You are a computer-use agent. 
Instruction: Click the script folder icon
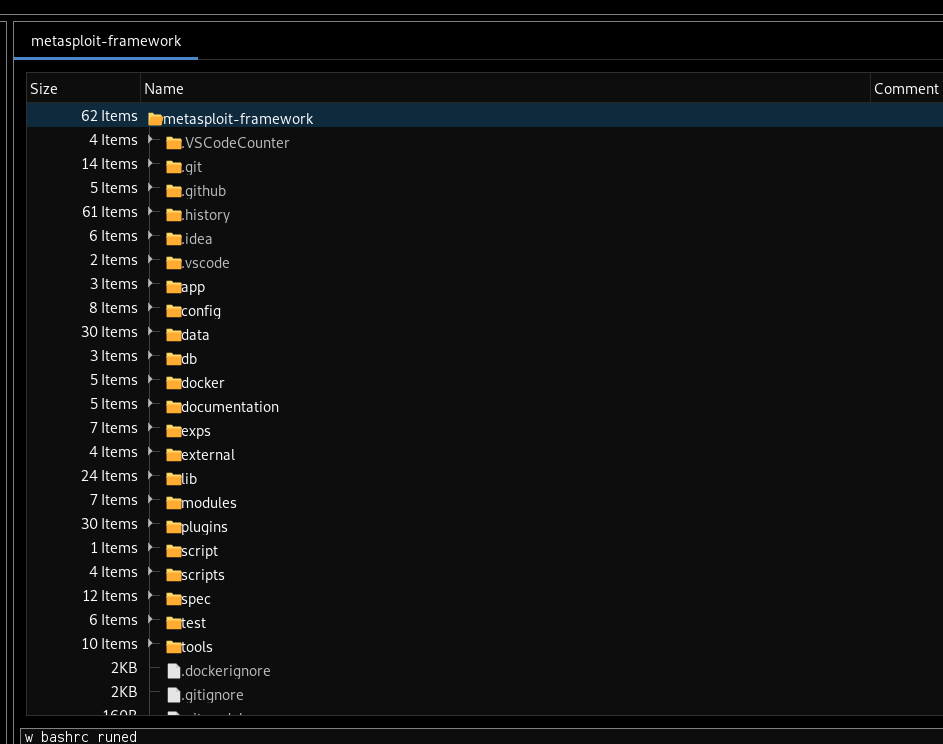pyautogui.click(x=174, y=551)
